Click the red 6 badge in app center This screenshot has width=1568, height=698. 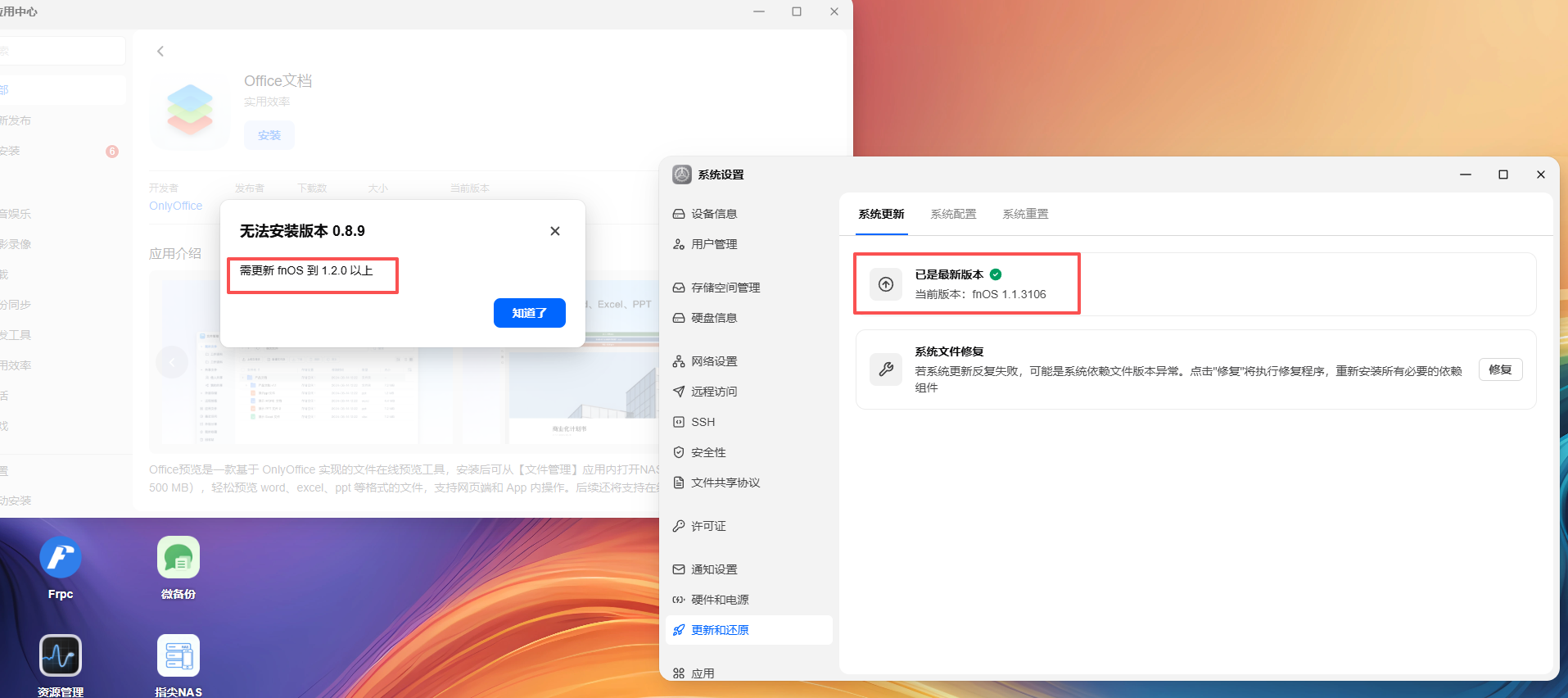point(112,152)
